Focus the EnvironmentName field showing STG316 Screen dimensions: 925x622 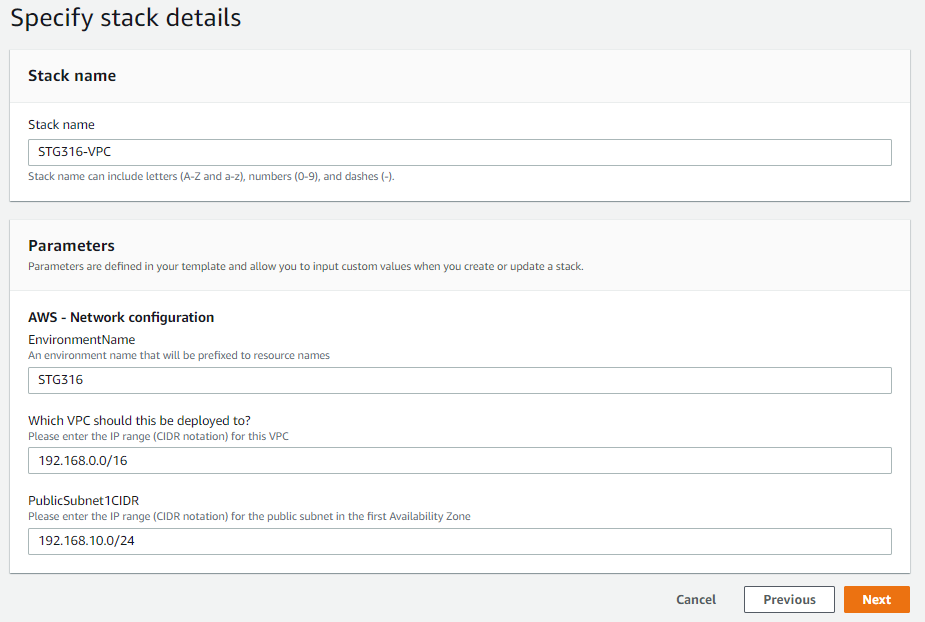pos(460,380)
